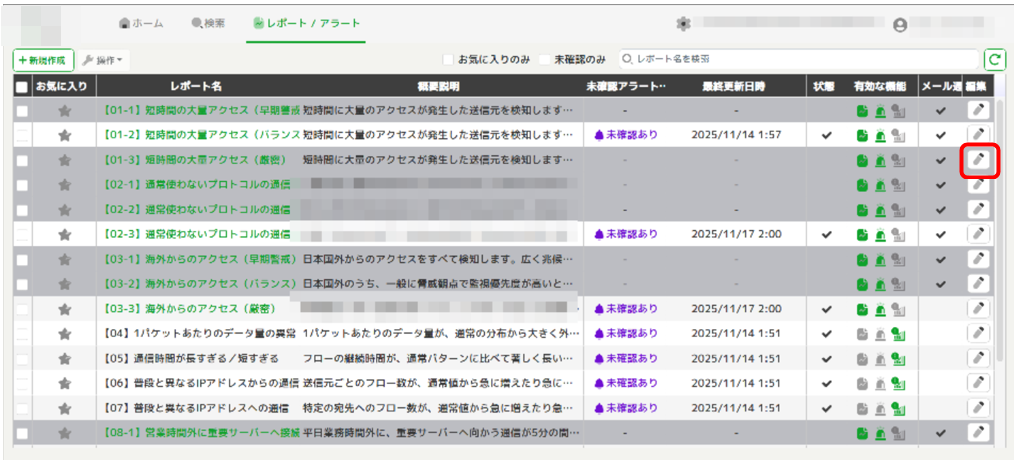This screenshot has height=462, width=1016.
Task: Sort by 最終更新日時 column header
Action: pyautogui.click(x=732, y=86)
